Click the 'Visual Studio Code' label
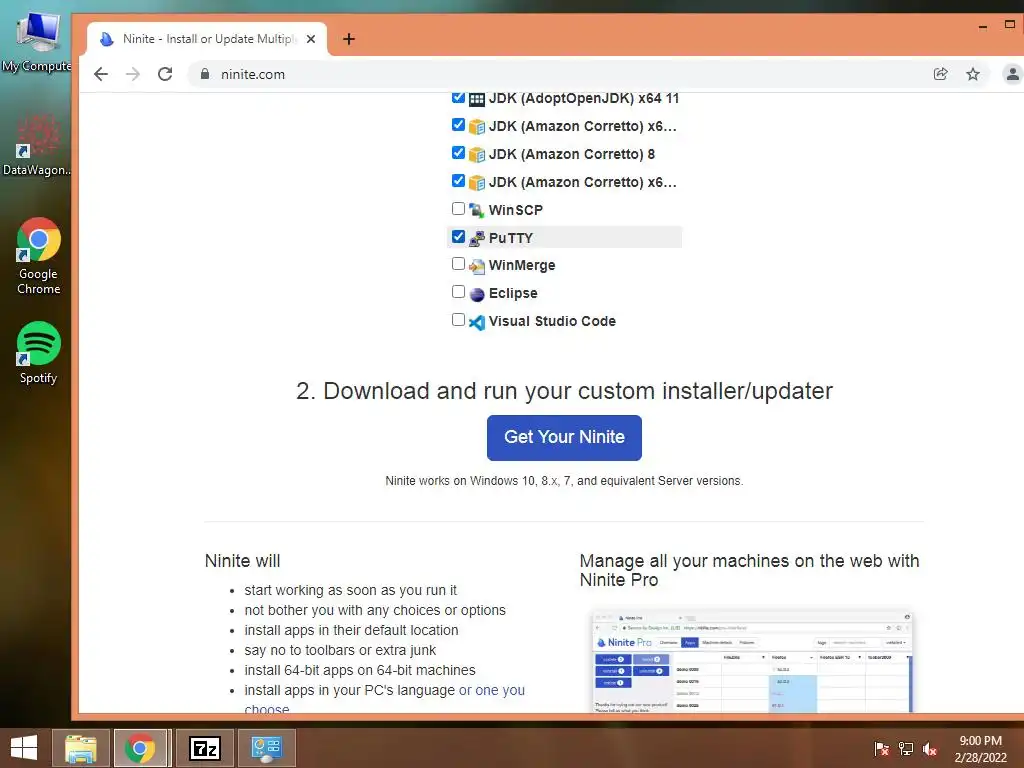This screenshot has height=768, width=1024. pyautogui.click(x=552, y=321)
